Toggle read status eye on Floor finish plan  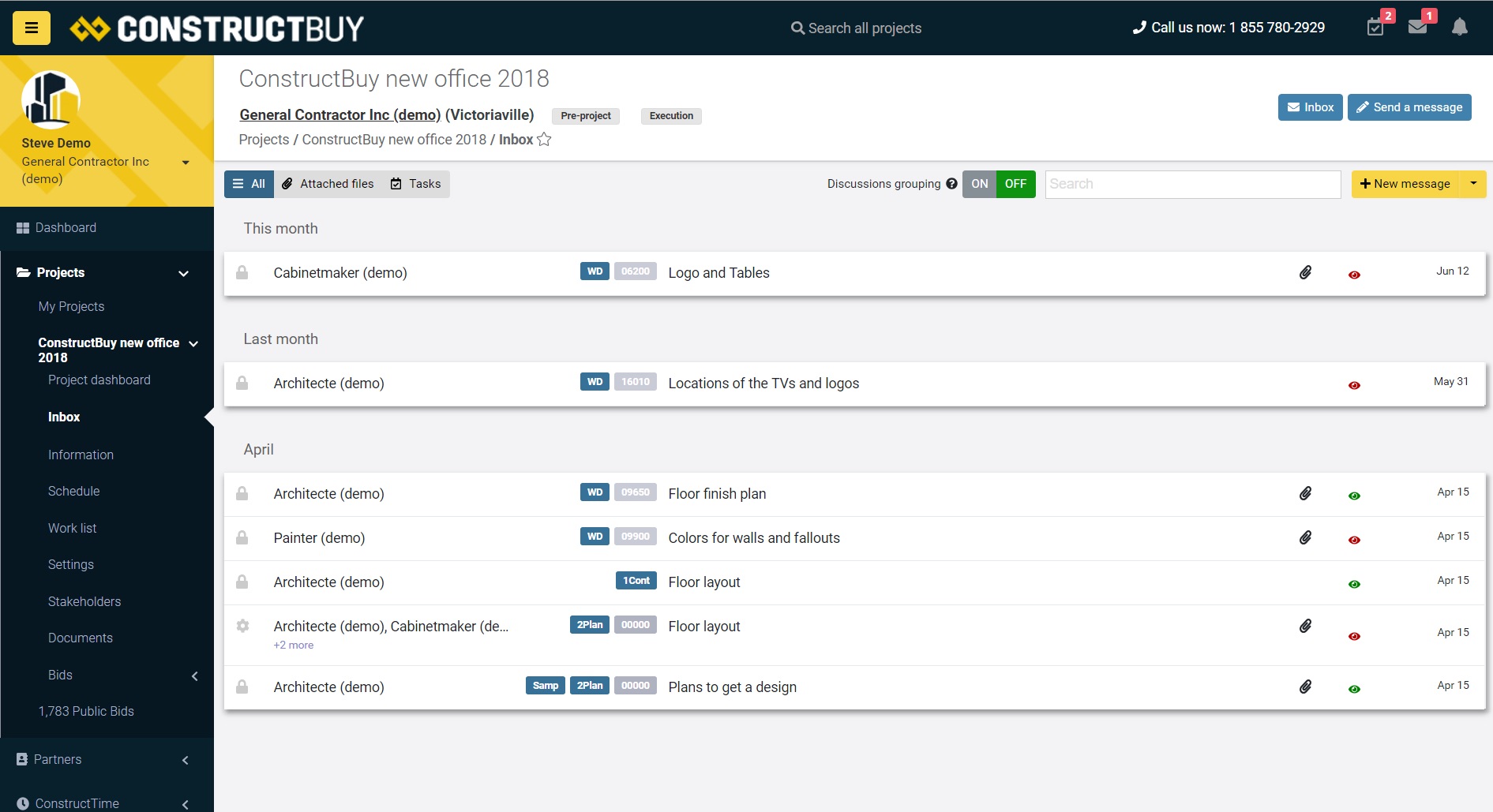1354,496
